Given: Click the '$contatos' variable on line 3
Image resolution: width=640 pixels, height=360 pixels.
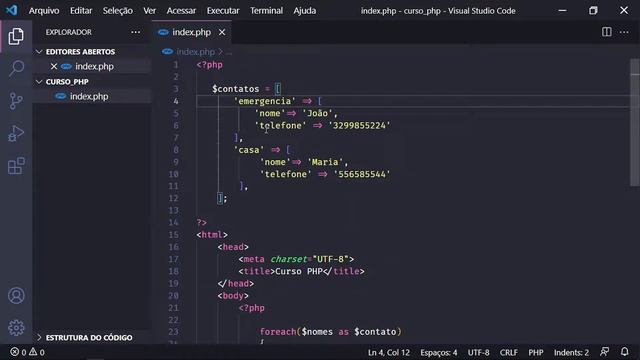Looking at the screenshot, I should point(236,89).
